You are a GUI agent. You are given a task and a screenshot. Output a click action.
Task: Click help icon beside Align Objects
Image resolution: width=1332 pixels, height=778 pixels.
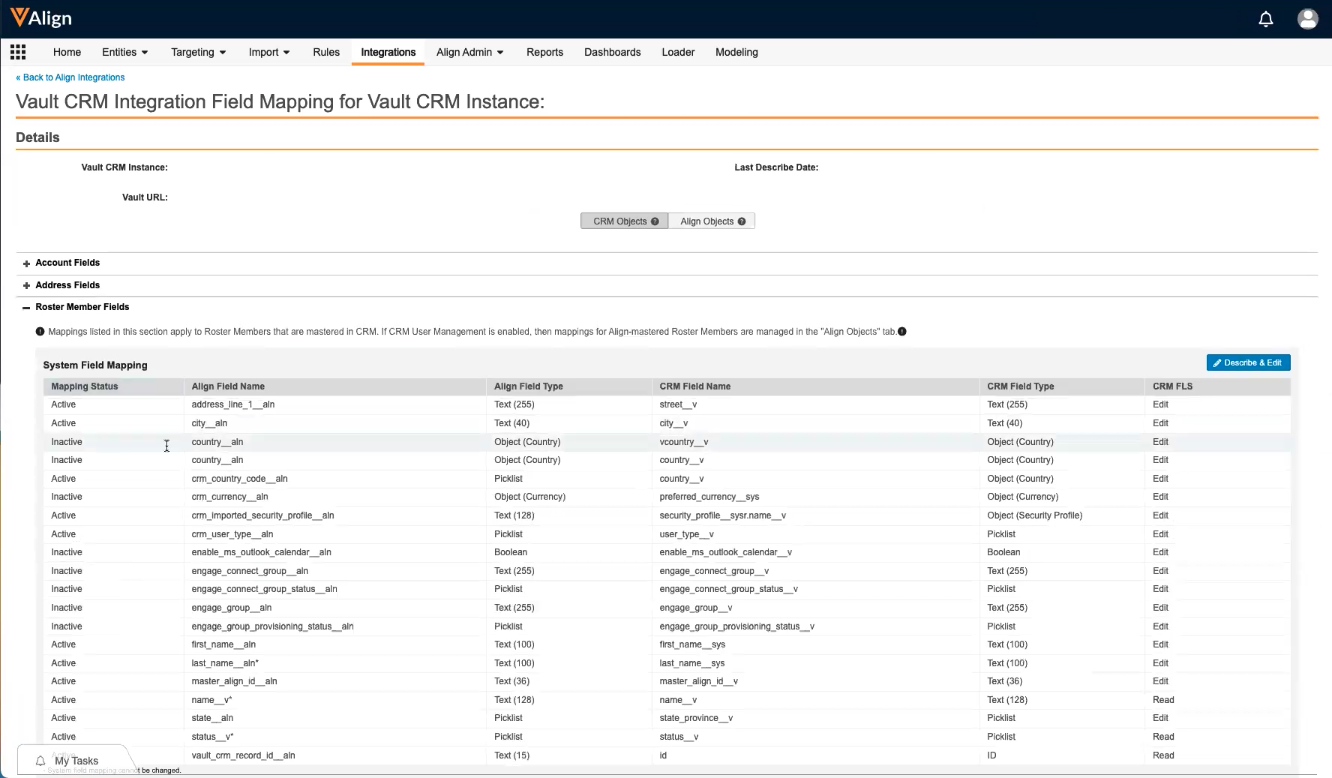742,222
